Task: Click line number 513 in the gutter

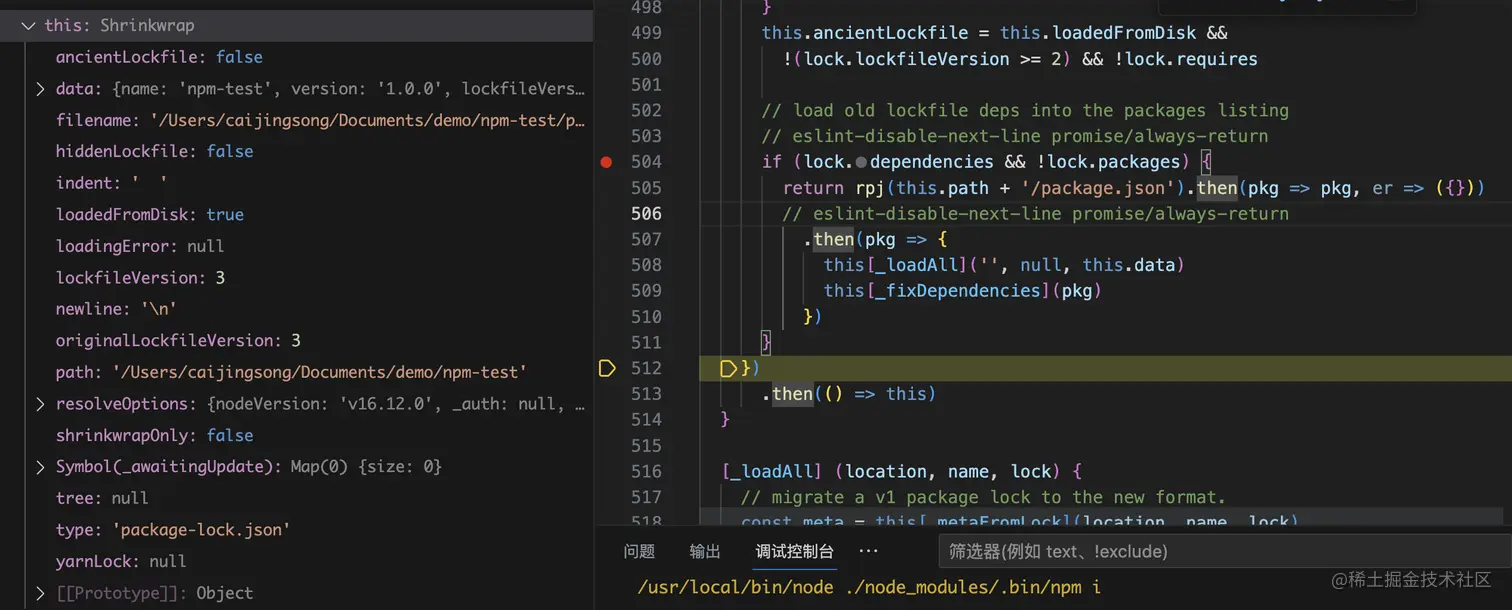Action: tap(647, 394)
